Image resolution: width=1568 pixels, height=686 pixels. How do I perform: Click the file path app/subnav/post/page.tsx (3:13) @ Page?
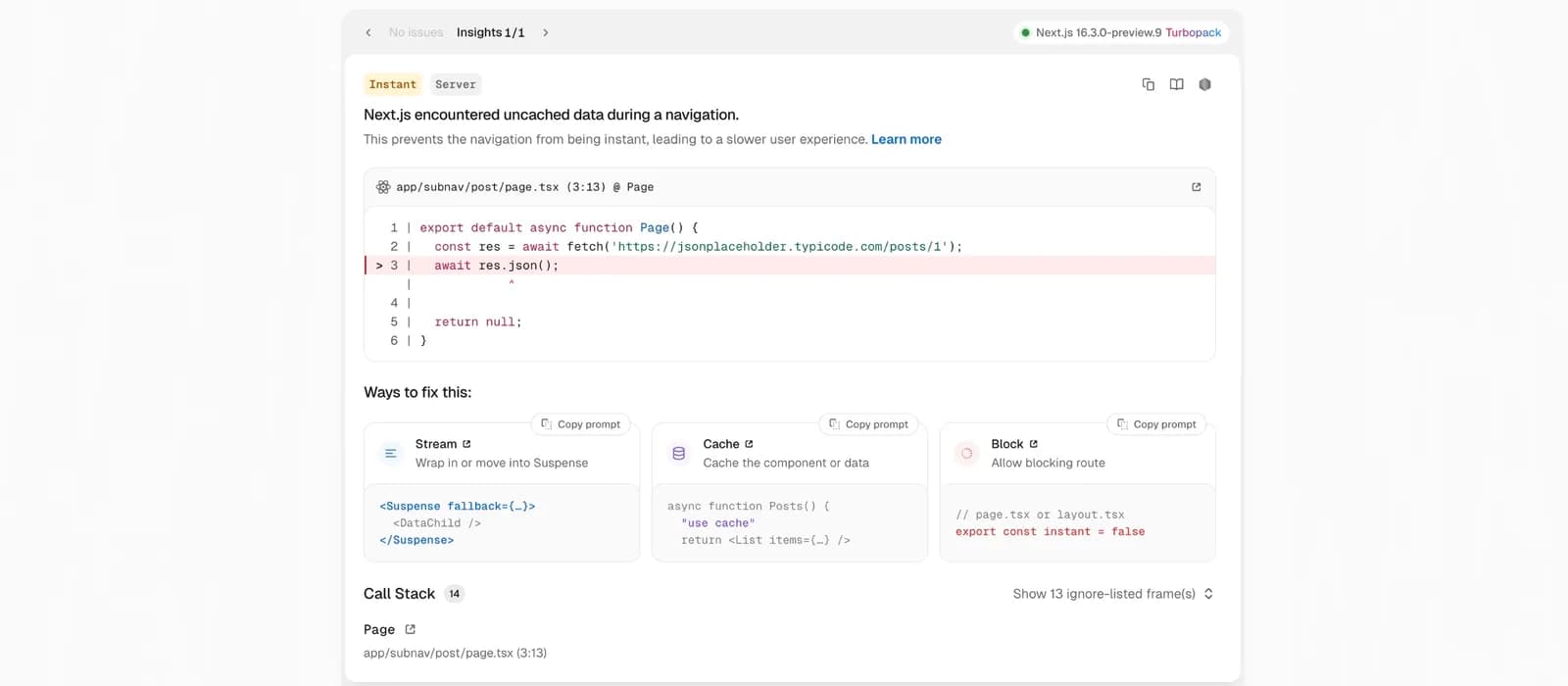click(525, 187)
